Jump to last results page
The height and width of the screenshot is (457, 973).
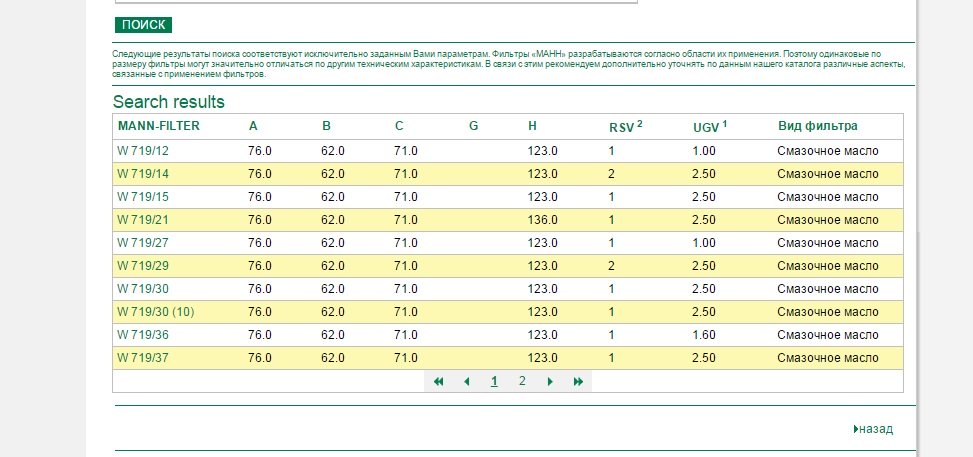pos(578,382)
